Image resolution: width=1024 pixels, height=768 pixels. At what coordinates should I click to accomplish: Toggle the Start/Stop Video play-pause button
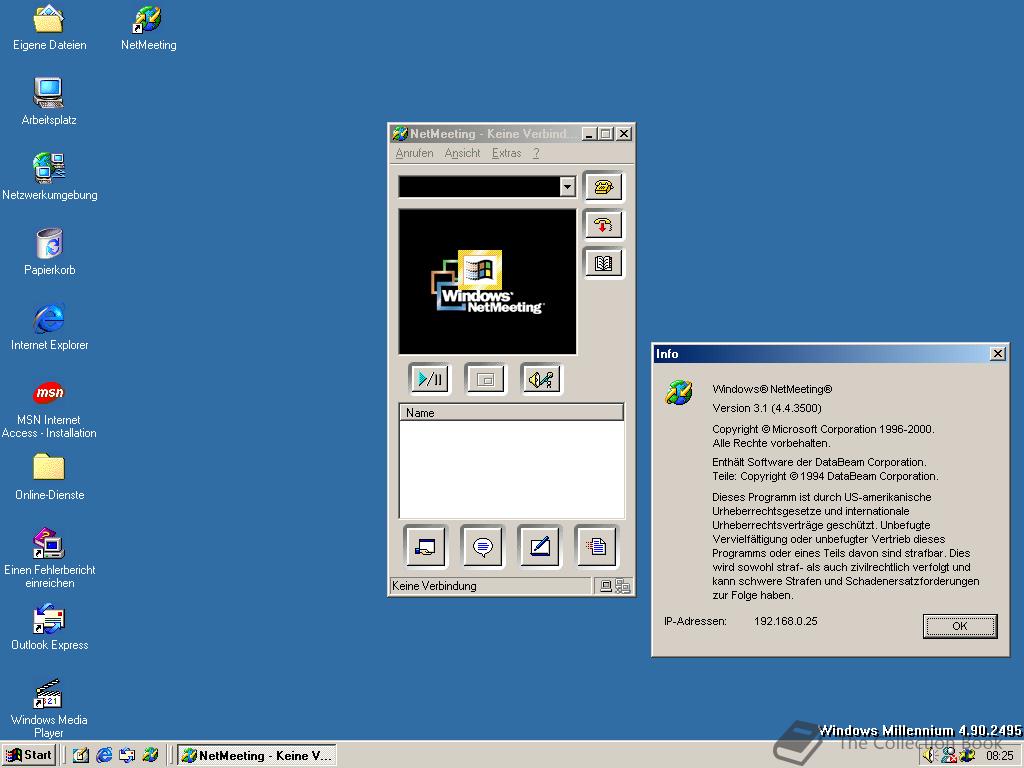(430, 379)
